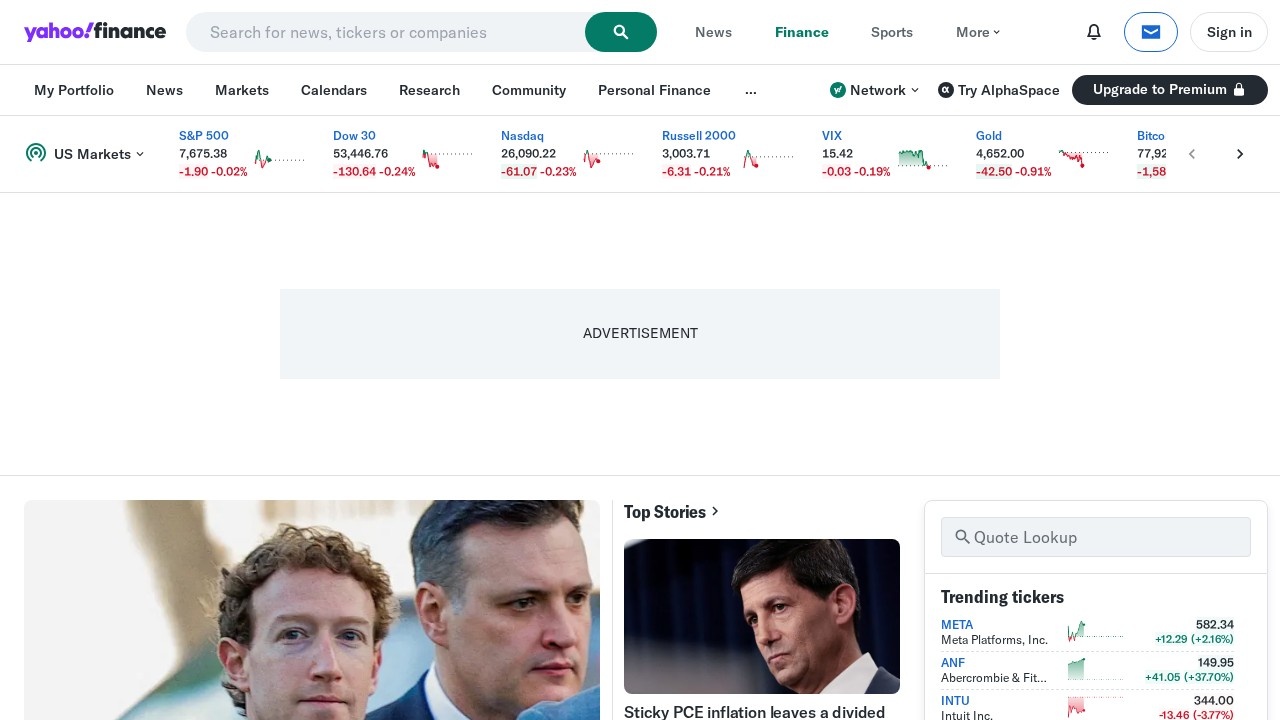
Task: Open the Nasdaq index link
Action: coord(522,136)
